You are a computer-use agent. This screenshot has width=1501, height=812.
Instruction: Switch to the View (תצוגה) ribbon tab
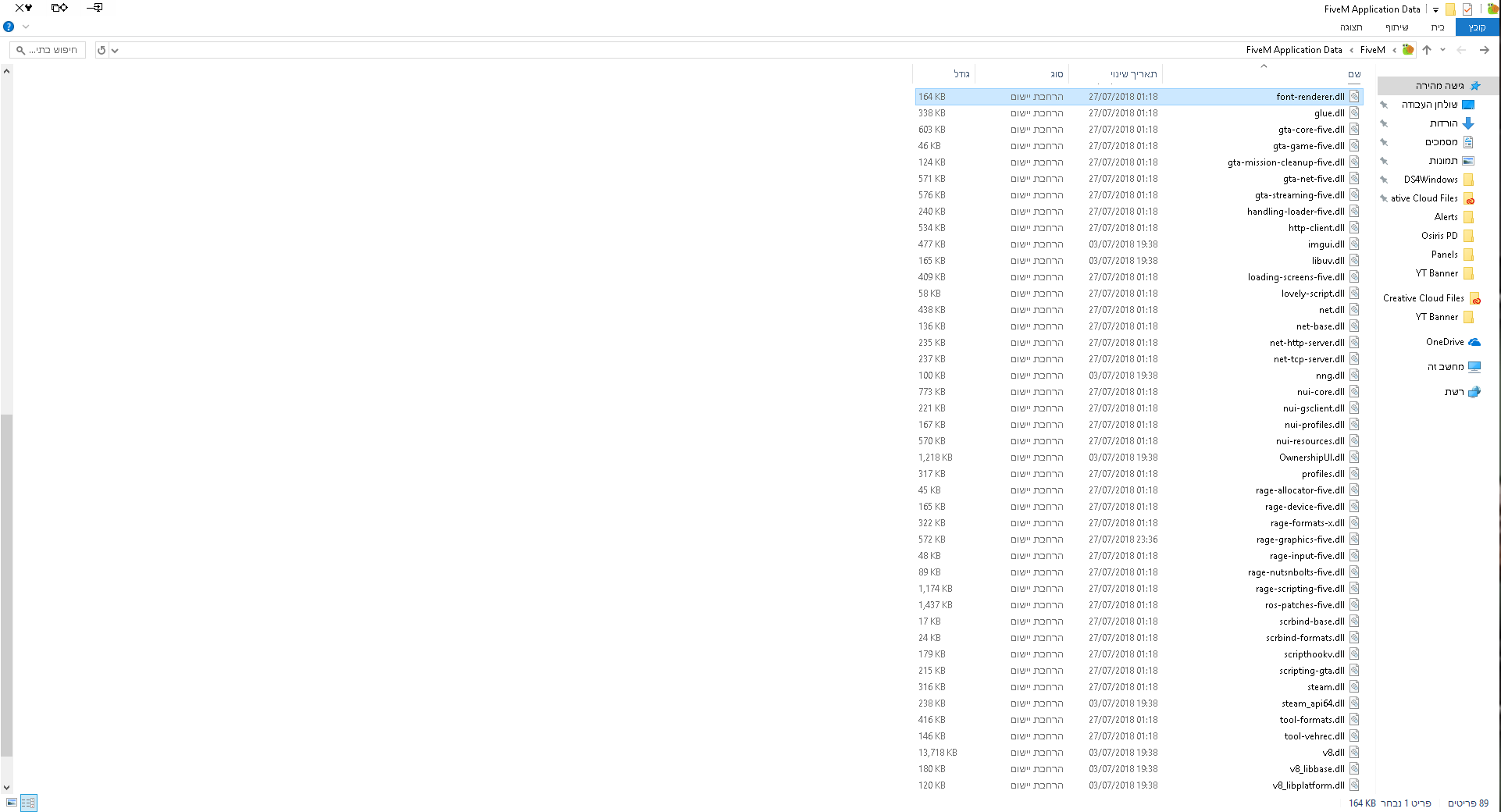1351,27
